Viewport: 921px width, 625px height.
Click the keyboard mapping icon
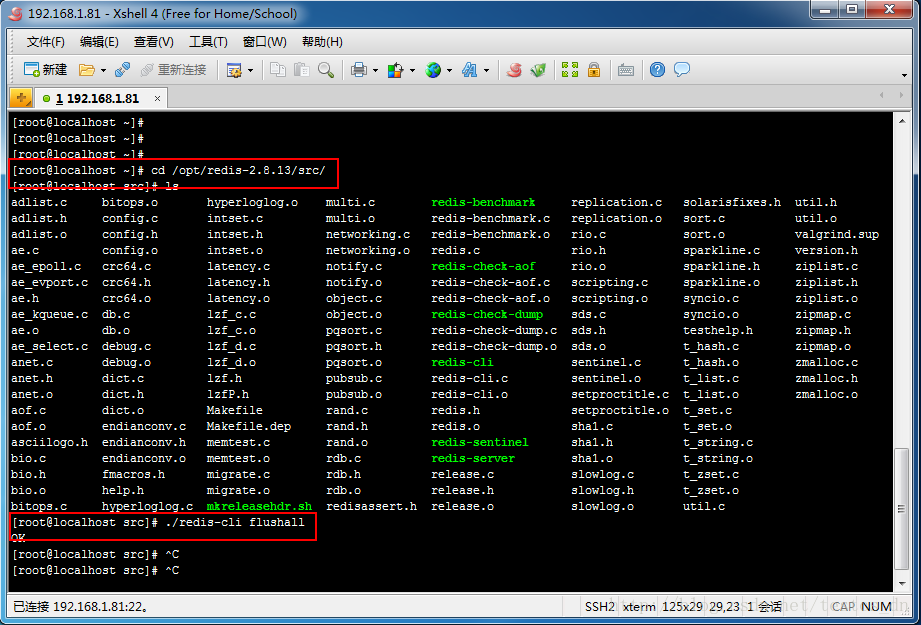point(626,70)
